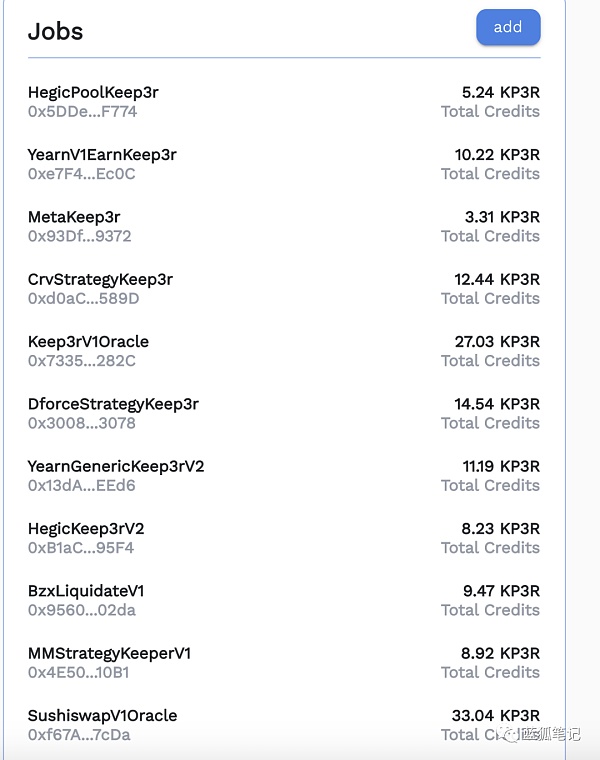This screenshot has width=600, height=760.
Task: Open the Keep3rV1Oracle job
Action: [x=88, y=341]
